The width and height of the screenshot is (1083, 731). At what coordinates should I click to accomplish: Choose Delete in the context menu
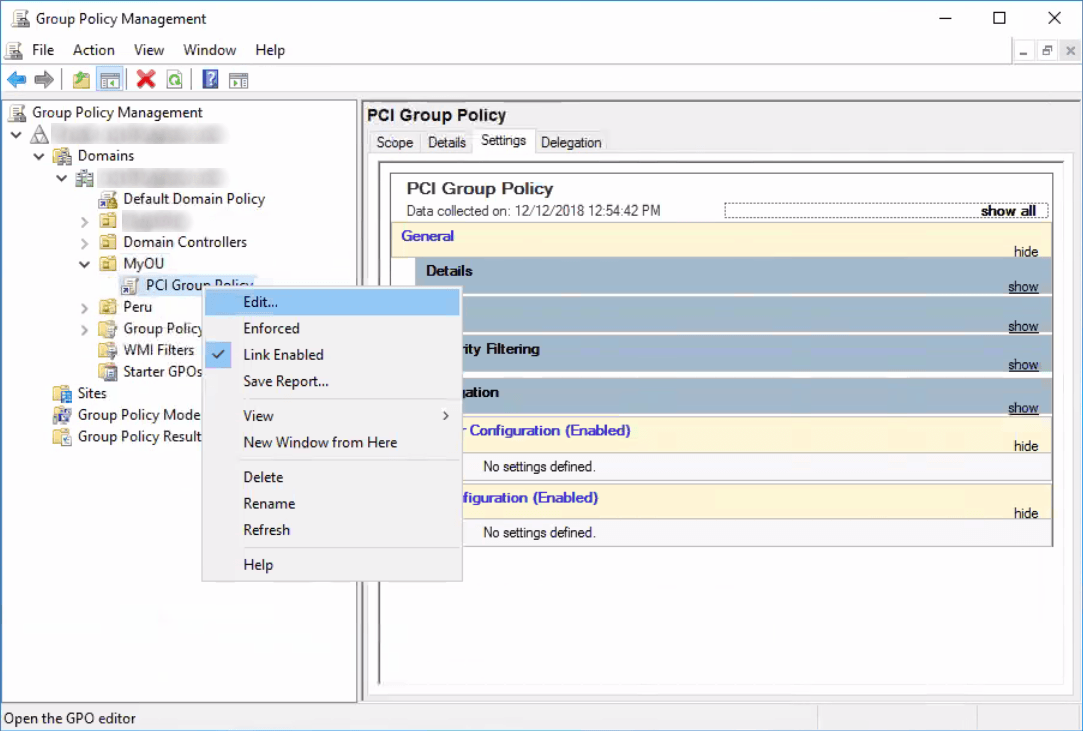[x=333, y=477]
